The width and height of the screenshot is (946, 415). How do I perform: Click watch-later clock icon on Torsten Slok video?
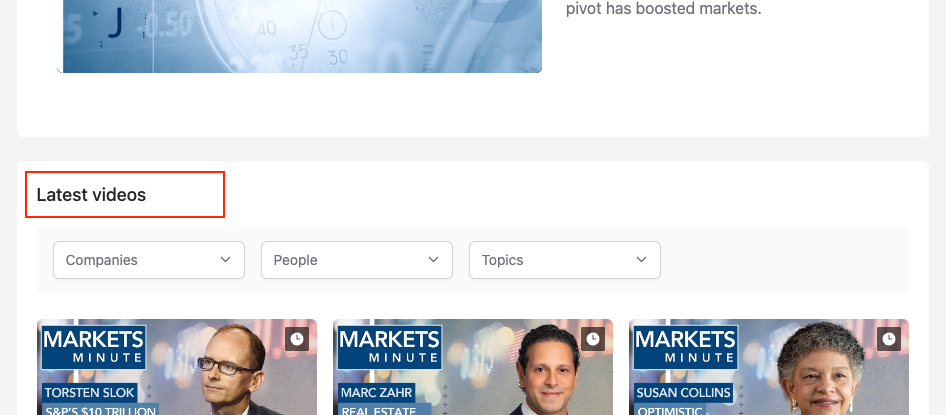coord(297,339)
